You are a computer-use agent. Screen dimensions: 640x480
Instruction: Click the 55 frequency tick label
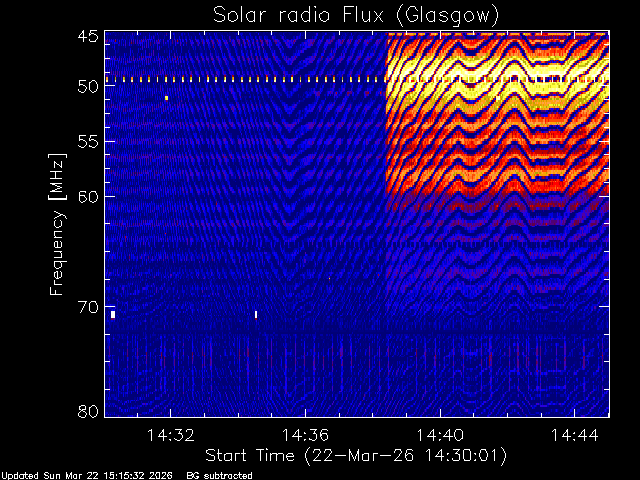click(88, 142)
